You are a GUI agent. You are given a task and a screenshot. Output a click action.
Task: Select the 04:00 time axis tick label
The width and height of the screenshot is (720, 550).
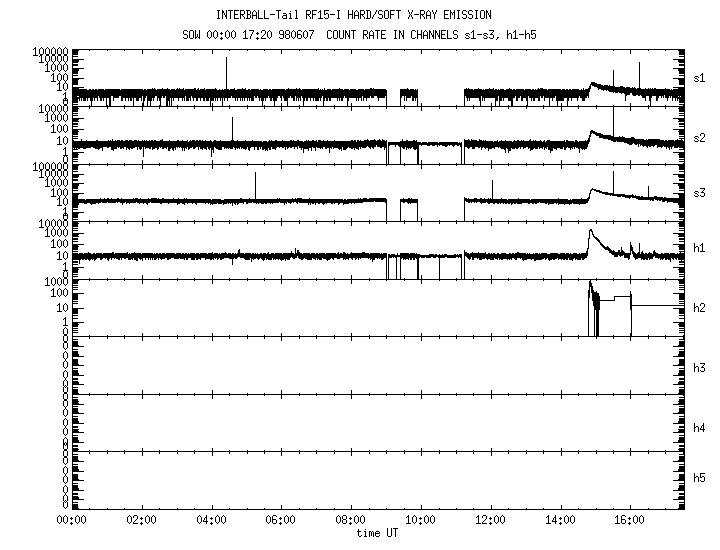click(x=211, y=520)
